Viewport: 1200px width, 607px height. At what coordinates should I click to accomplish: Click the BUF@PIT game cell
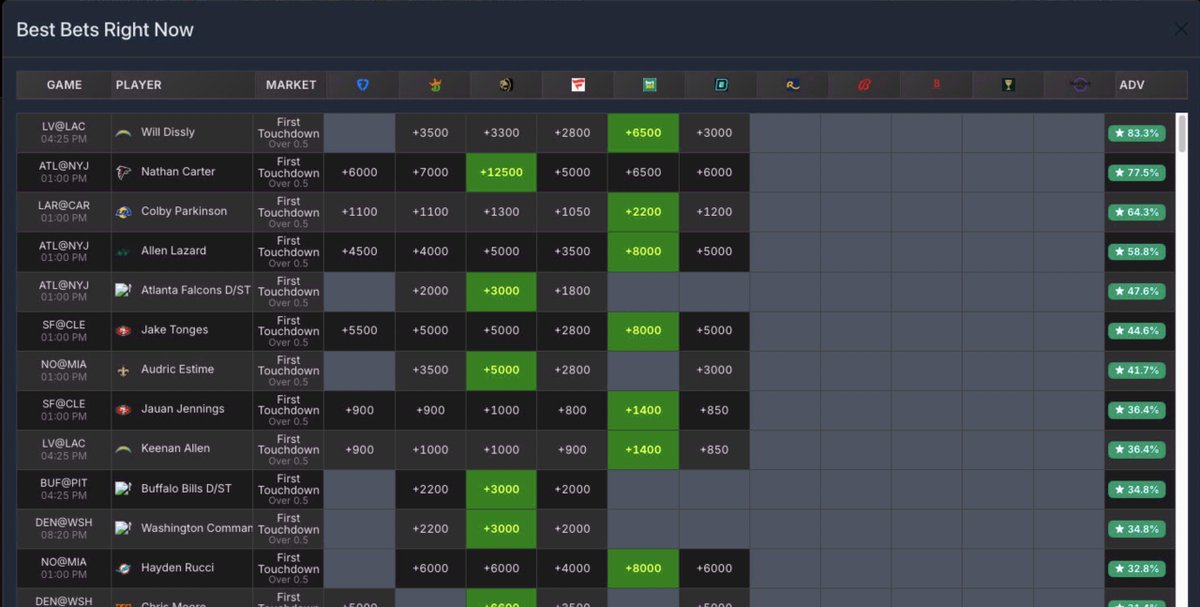[64, 488]
